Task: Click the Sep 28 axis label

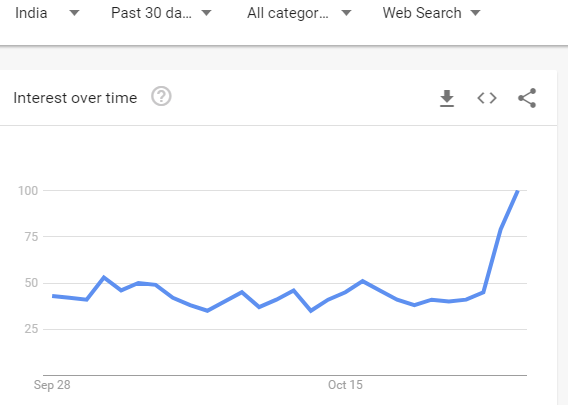Action: pyautogui.click(x=52, y=385)
